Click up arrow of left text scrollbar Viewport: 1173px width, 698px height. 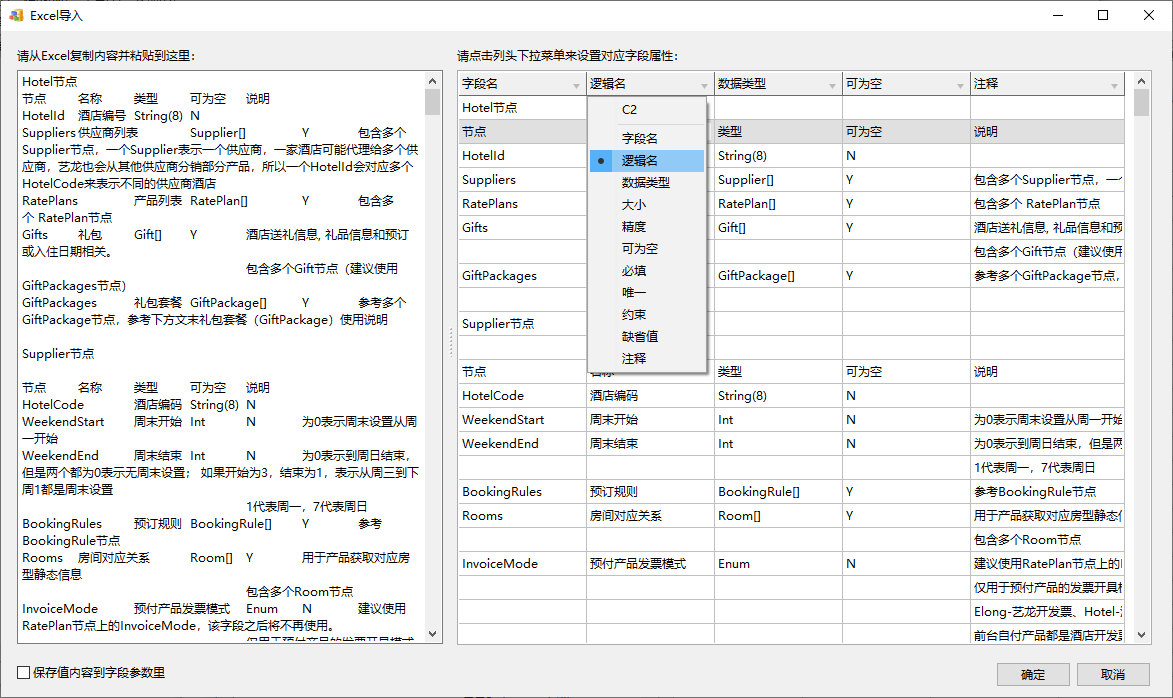(432, 81)
